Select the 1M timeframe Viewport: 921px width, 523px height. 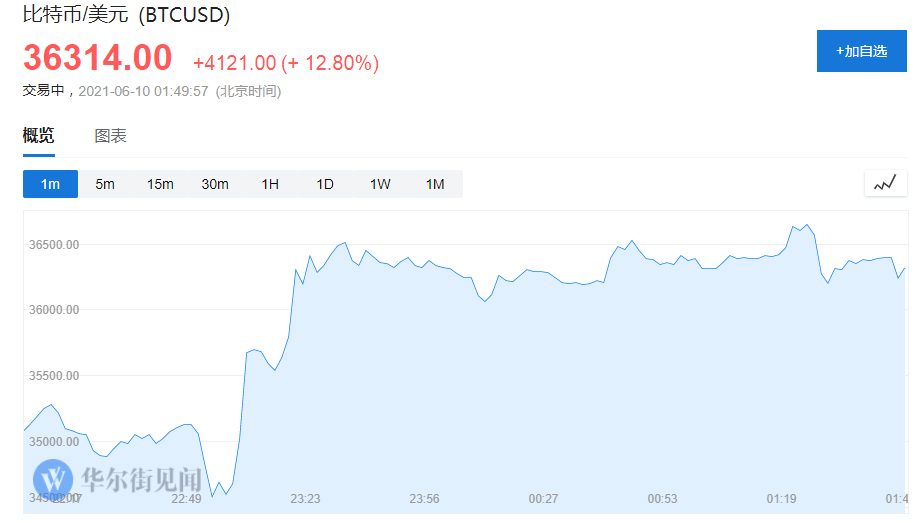click(x=435, y=184)
